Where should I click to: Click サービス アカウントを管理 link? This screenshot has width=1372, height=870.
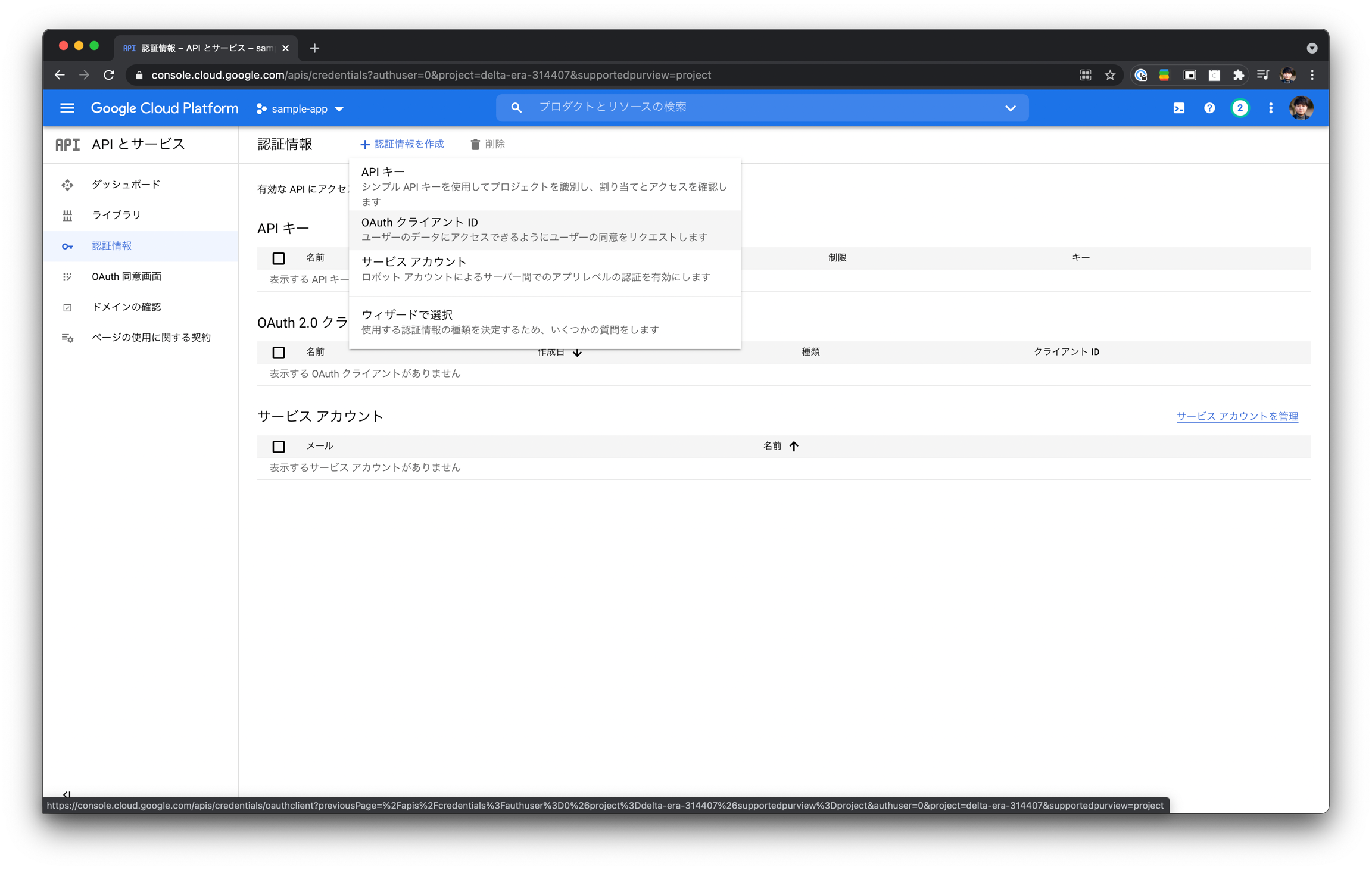pos(1237,416)
